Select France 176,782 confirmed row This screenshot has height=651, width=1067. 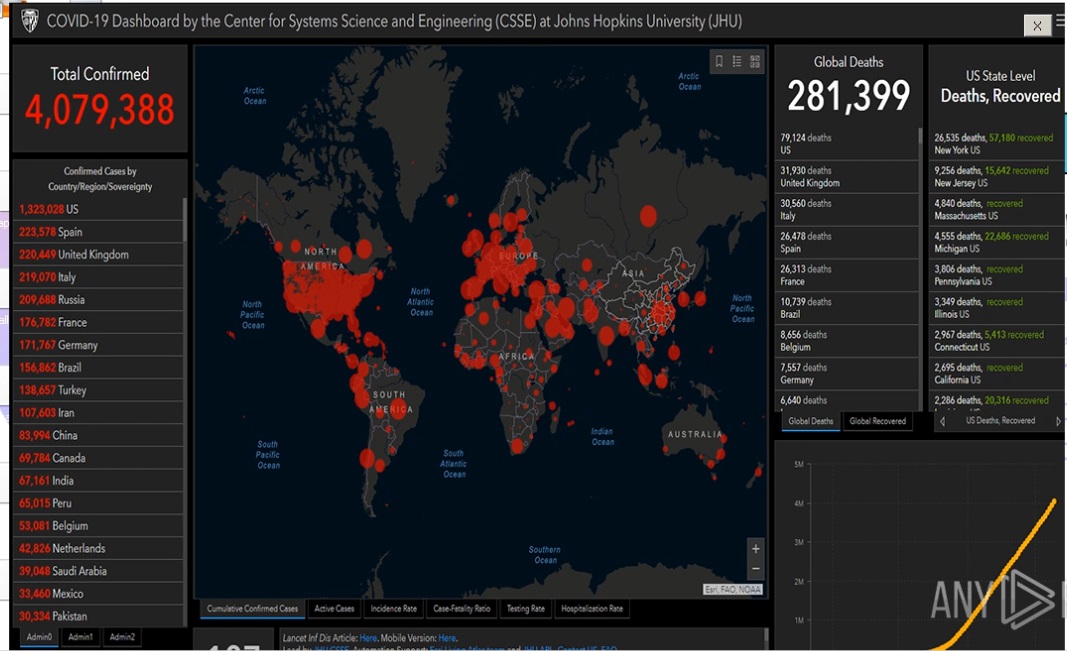[98, 322]
